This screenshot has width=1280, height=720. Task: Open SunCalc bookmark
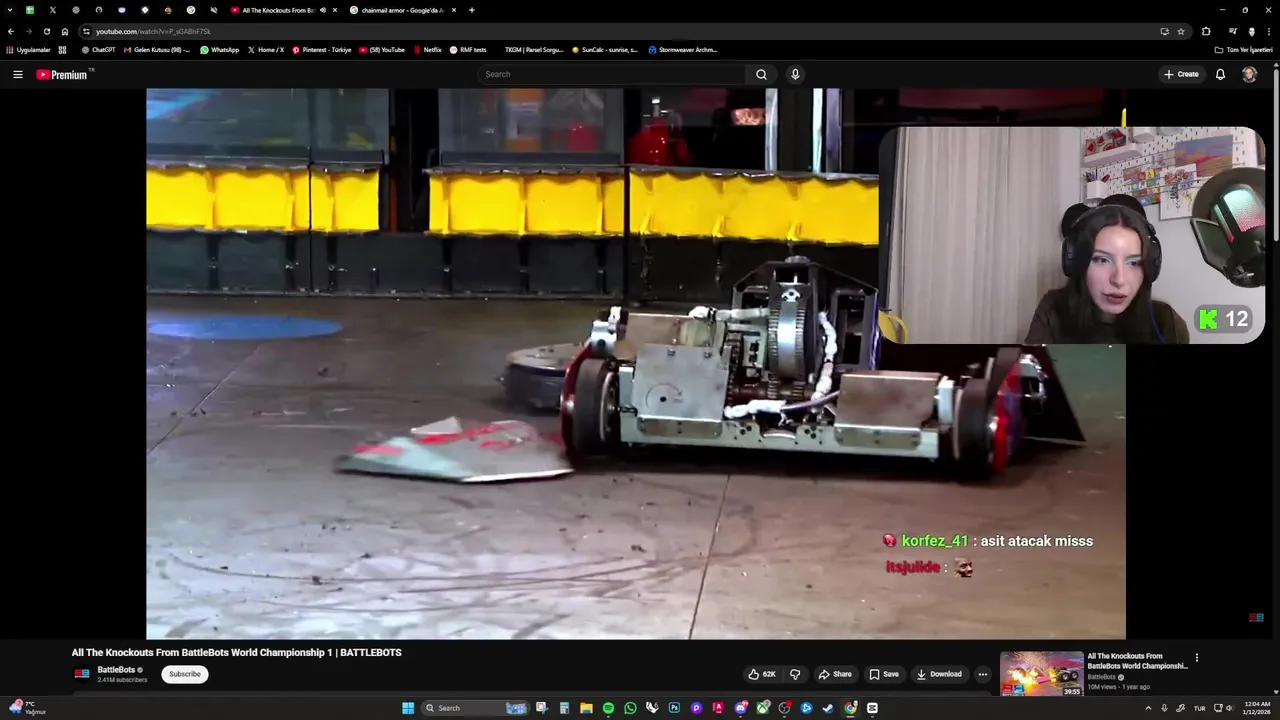coord(605,49)
